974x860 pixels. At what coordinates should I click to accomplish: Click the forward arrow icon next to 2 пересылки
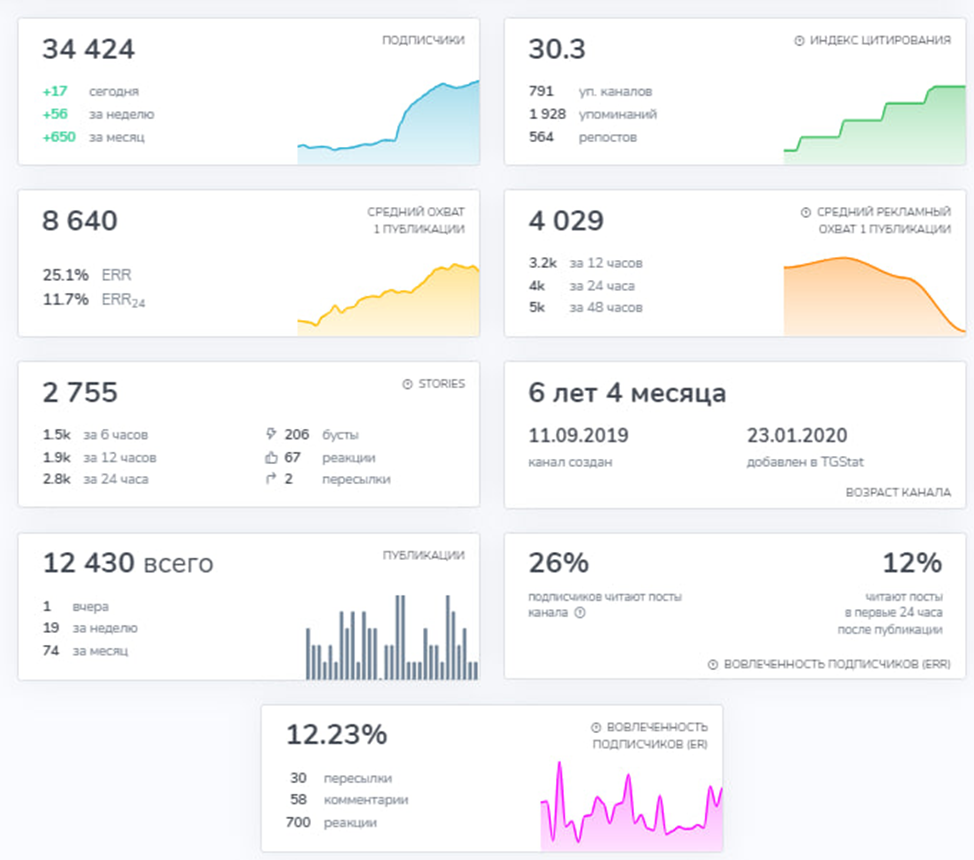[x=271, y=478]
